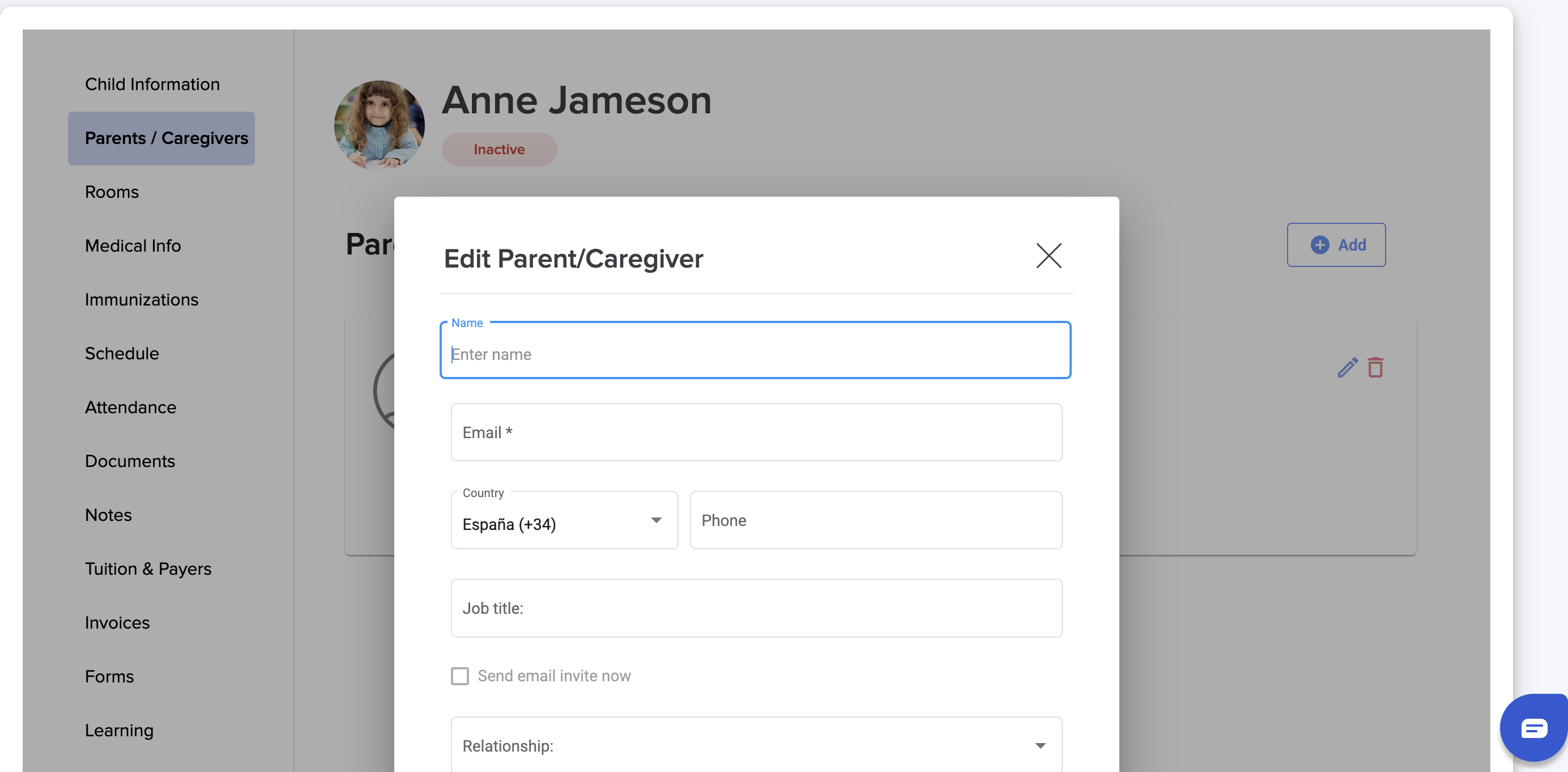
Task: Click the red trash delete icon
Action: pyautogui.click(x=1375, y=367)
